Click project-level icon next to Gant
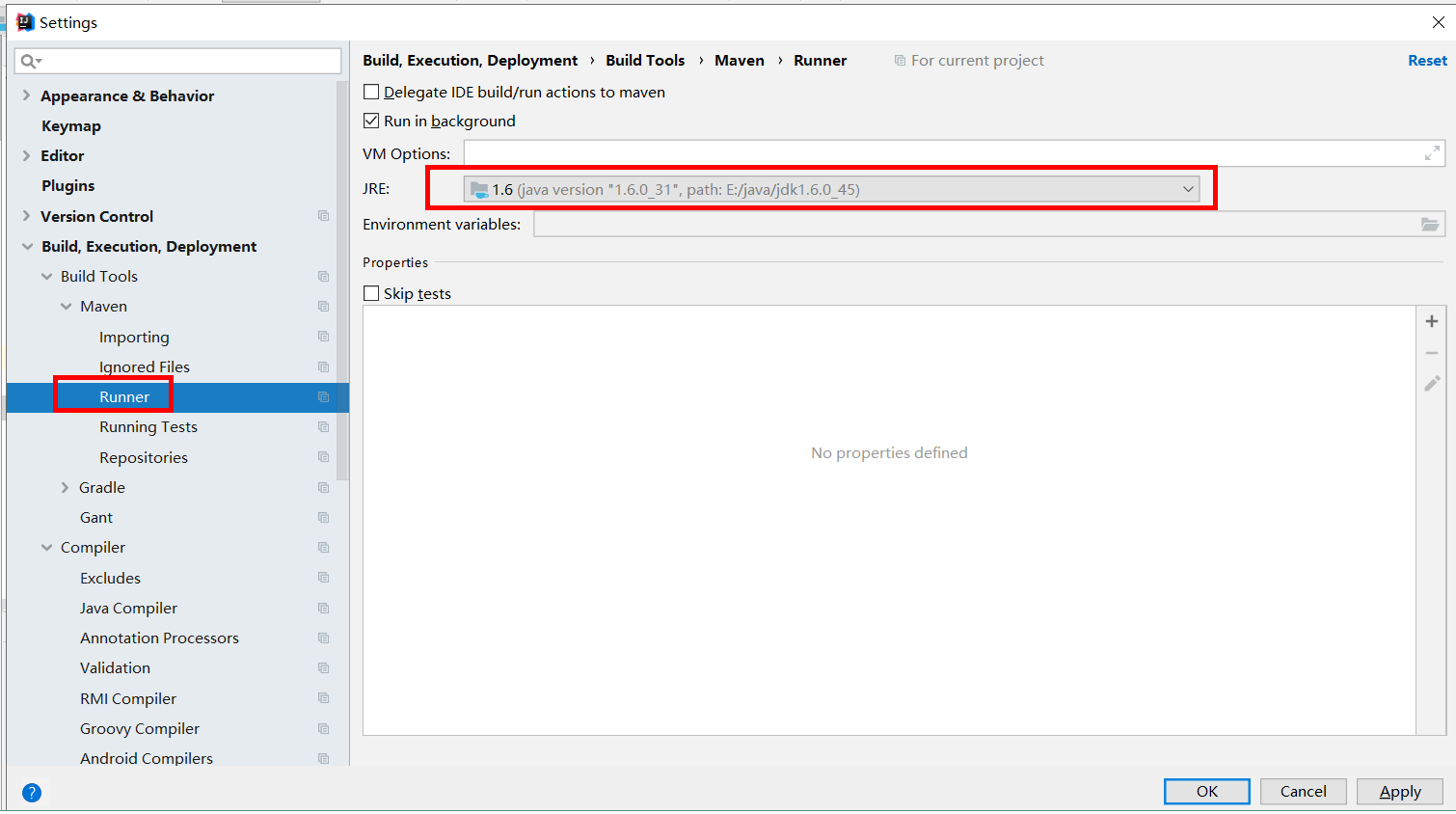Image resolution: width=1456 pixels, height=814 pixels. tap(324, 518)
